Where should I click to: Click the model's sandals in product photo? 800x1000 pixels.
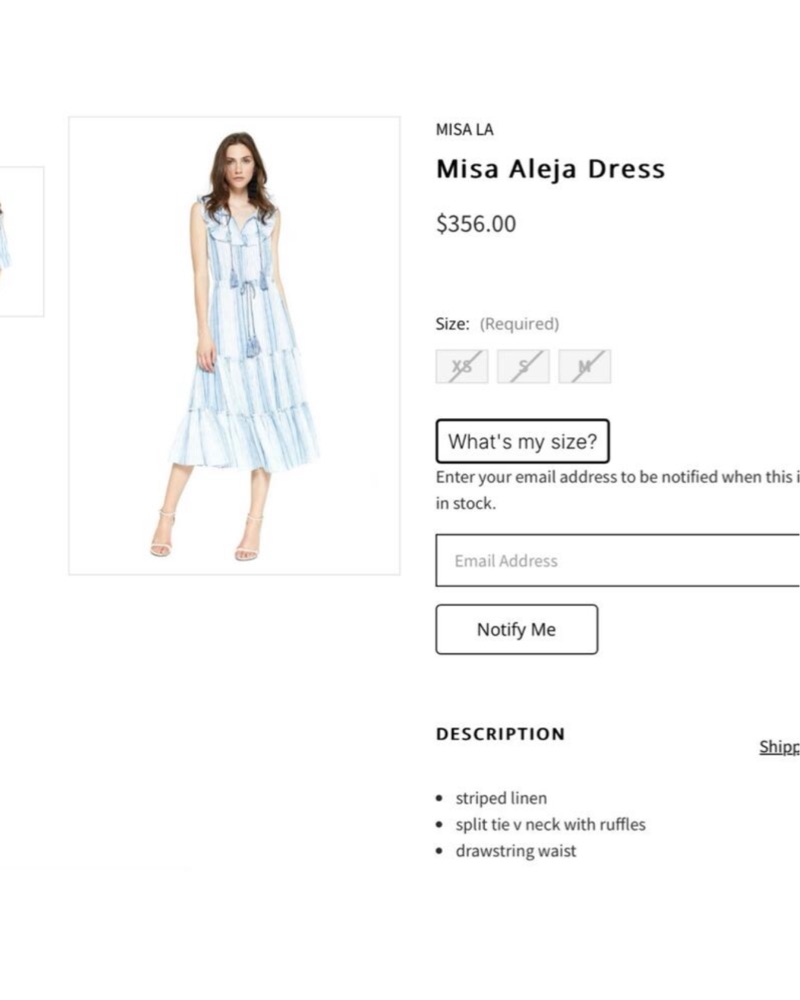206,537
